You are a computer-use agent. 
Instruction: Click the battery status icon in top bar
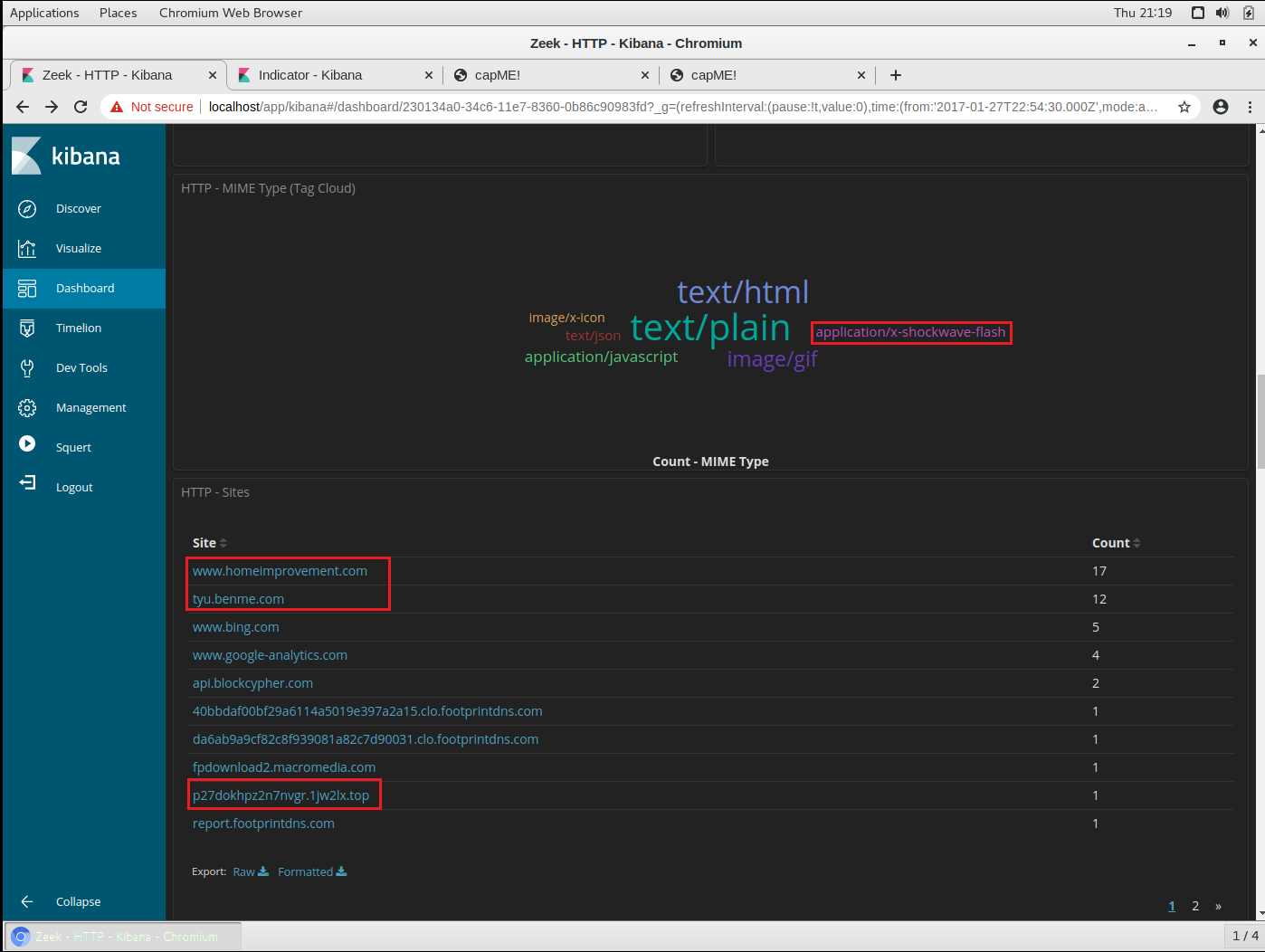coord(1249,13)
